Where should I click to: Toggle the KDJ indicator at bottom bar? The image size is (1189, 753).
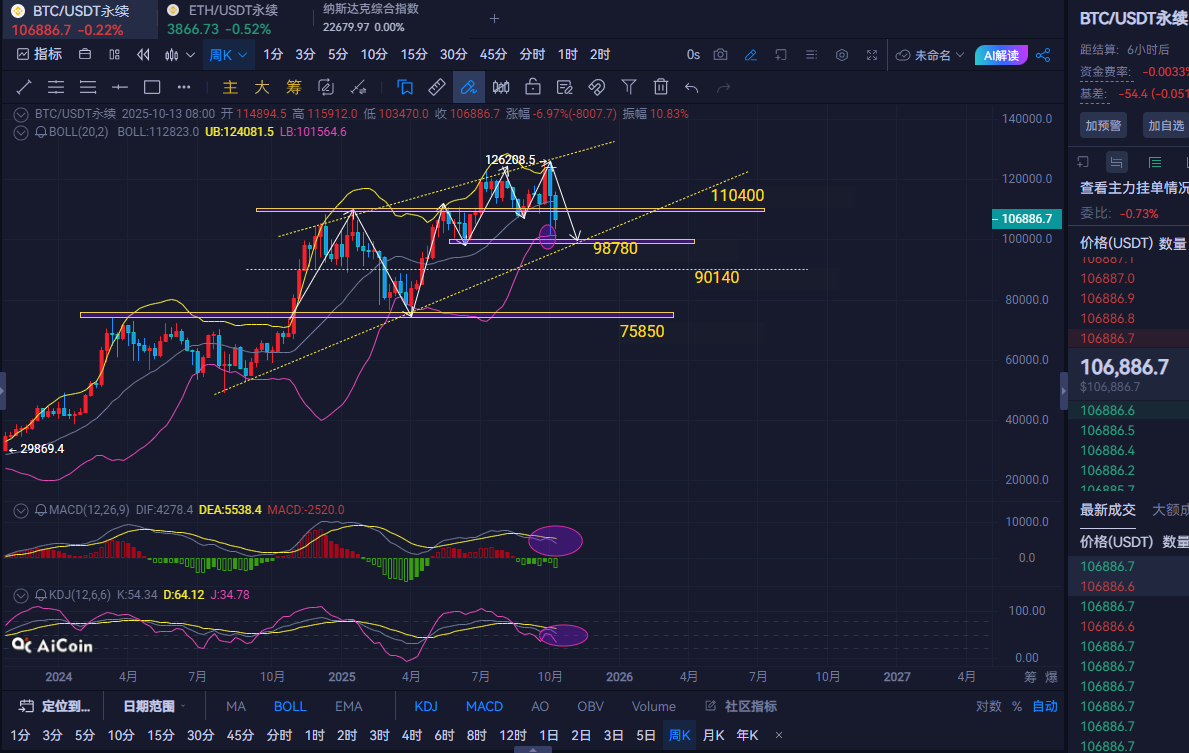[x=425, y=706]
